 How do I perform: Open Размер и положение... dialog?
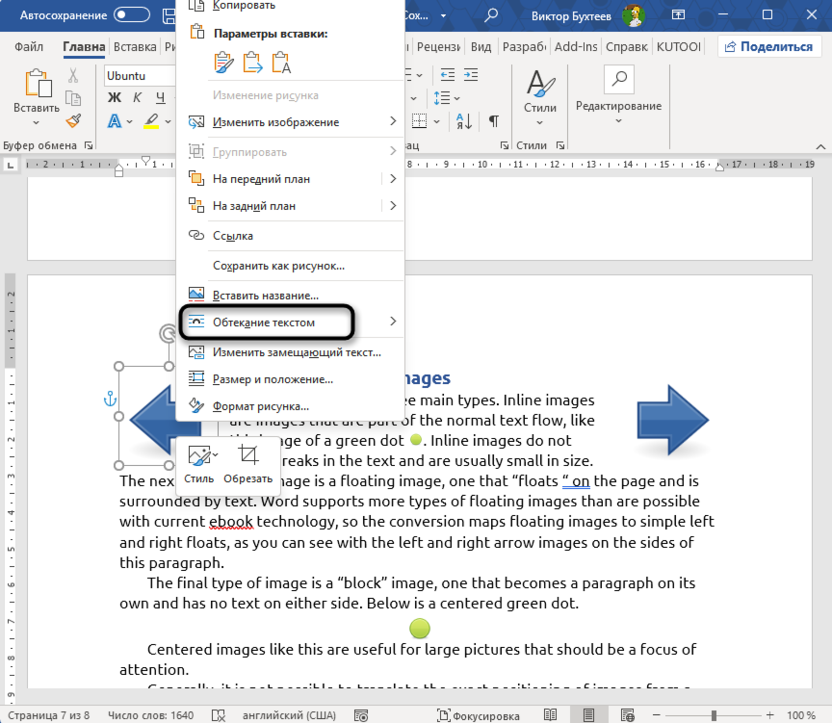tap(291, 379)
